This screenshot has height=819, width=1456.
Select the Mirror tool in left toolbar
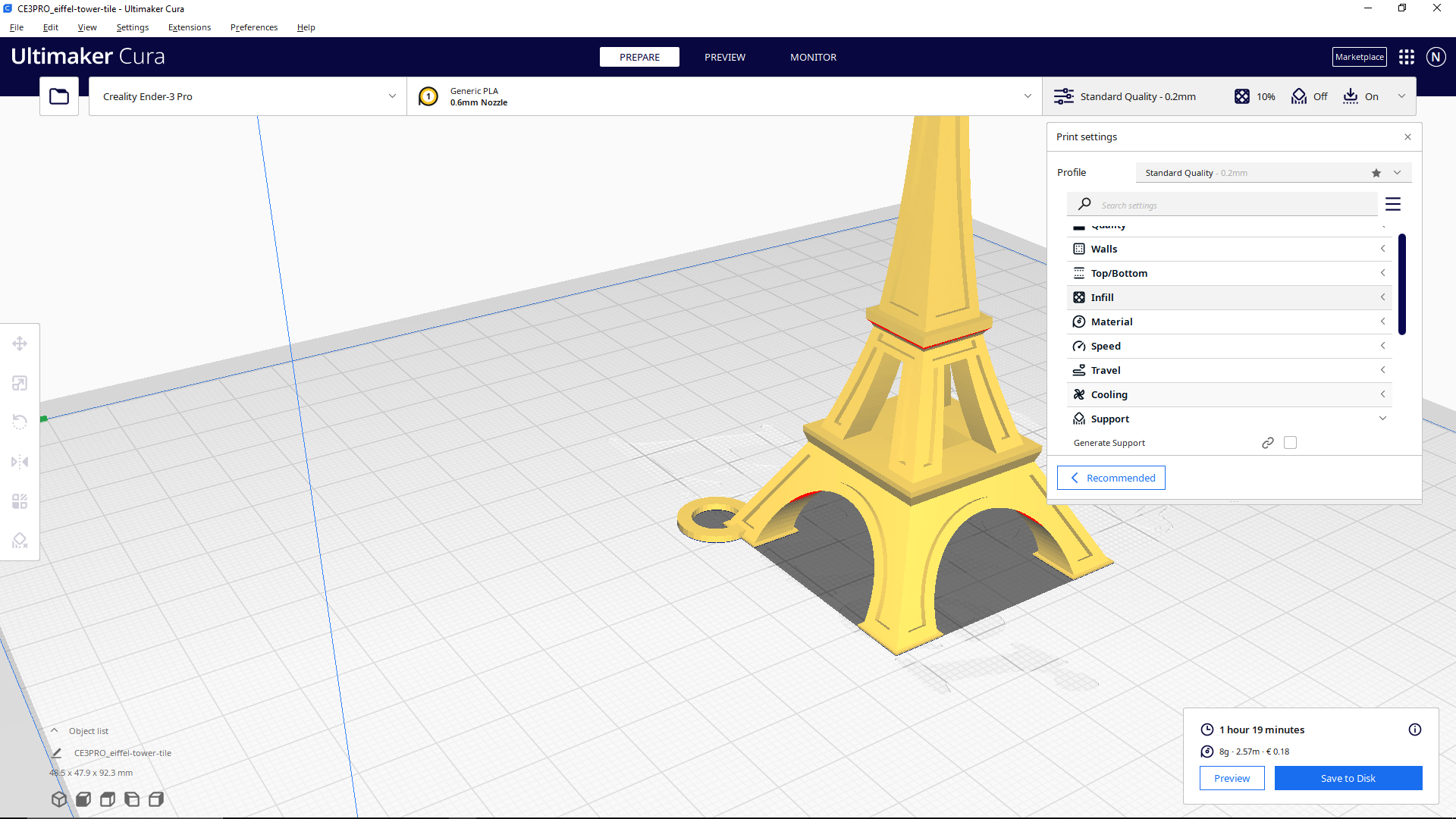(20, 462)
